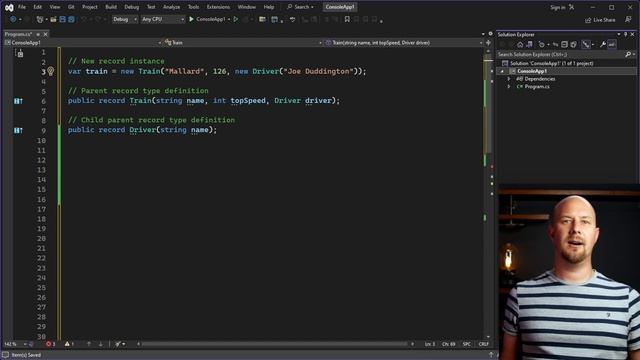The image size is (640, 360).
Task: Click the Live Share button
Action: point(600,20)
